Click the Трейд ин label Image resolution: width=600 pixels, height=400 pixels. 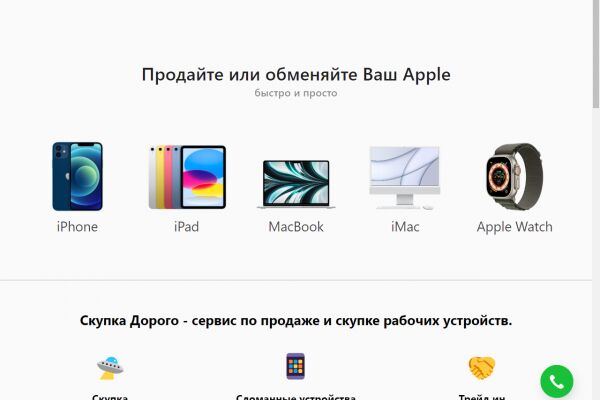[x=482, y=397]
